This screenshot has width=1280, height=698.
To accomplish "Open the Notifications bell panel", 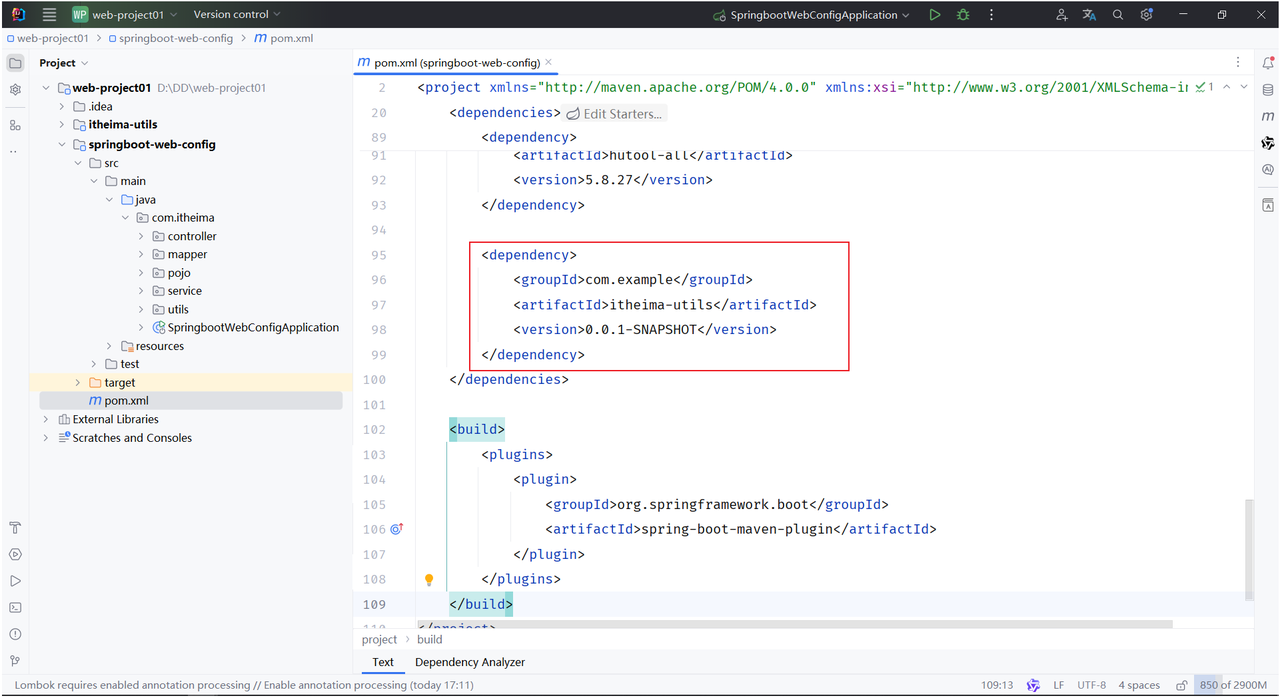I will (x=1267, y=63).
